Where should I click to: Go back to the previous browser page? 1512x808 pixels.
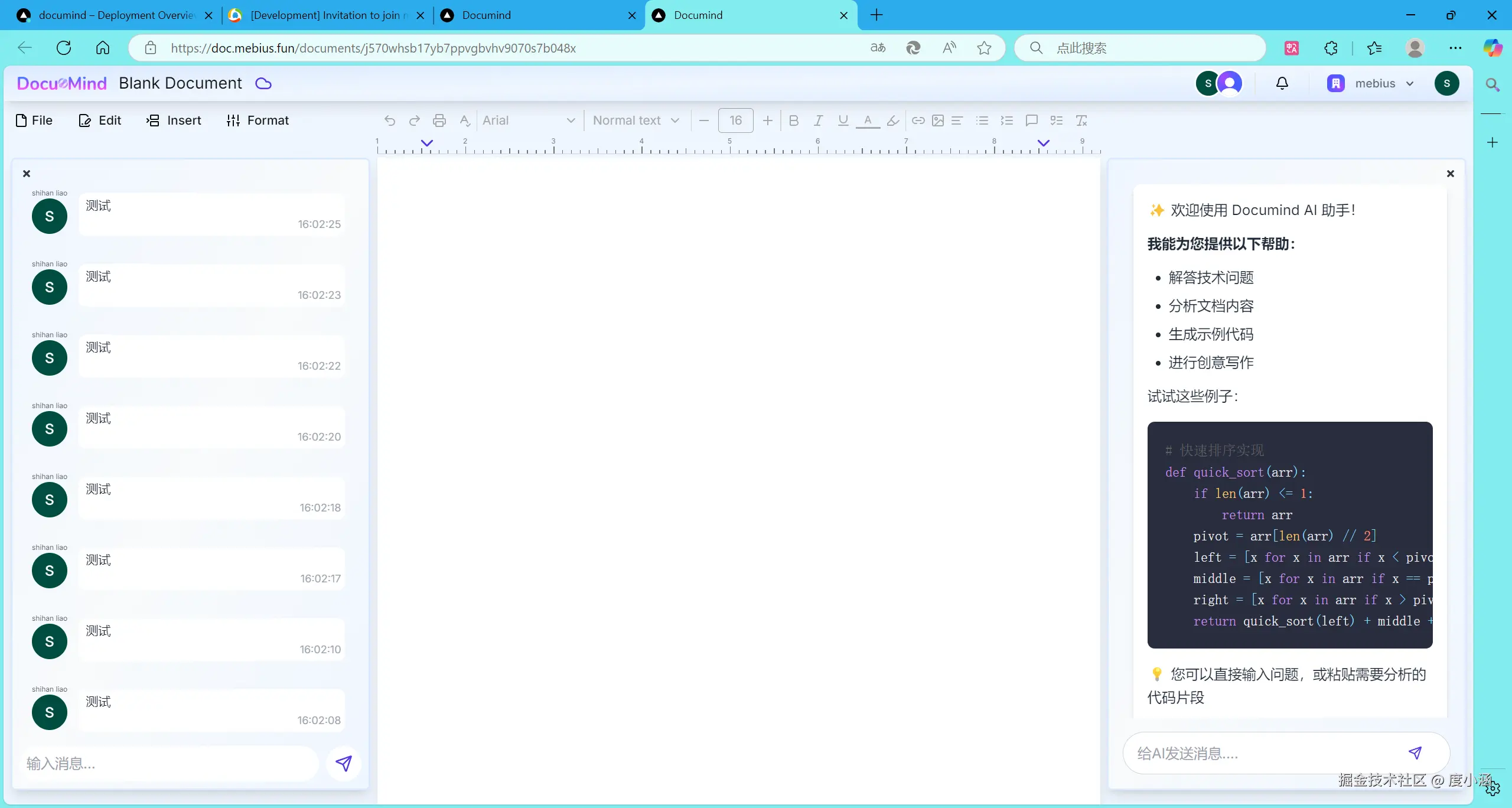click(25, 48)
